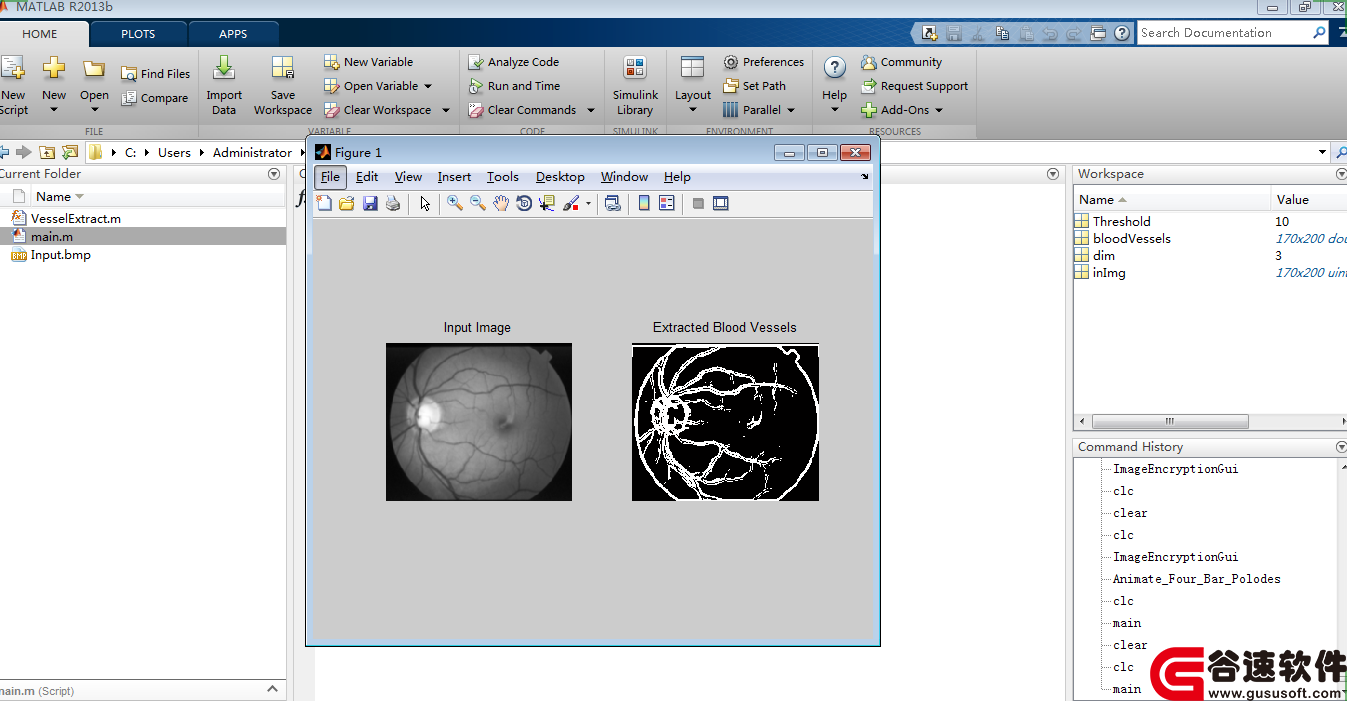Image resolution: width=1347 pixels, height=701 pixels.
Task: Click the dock figure arrow in Figure 1 menu bar
Action: pyautogui.click(x=865, y=176)
